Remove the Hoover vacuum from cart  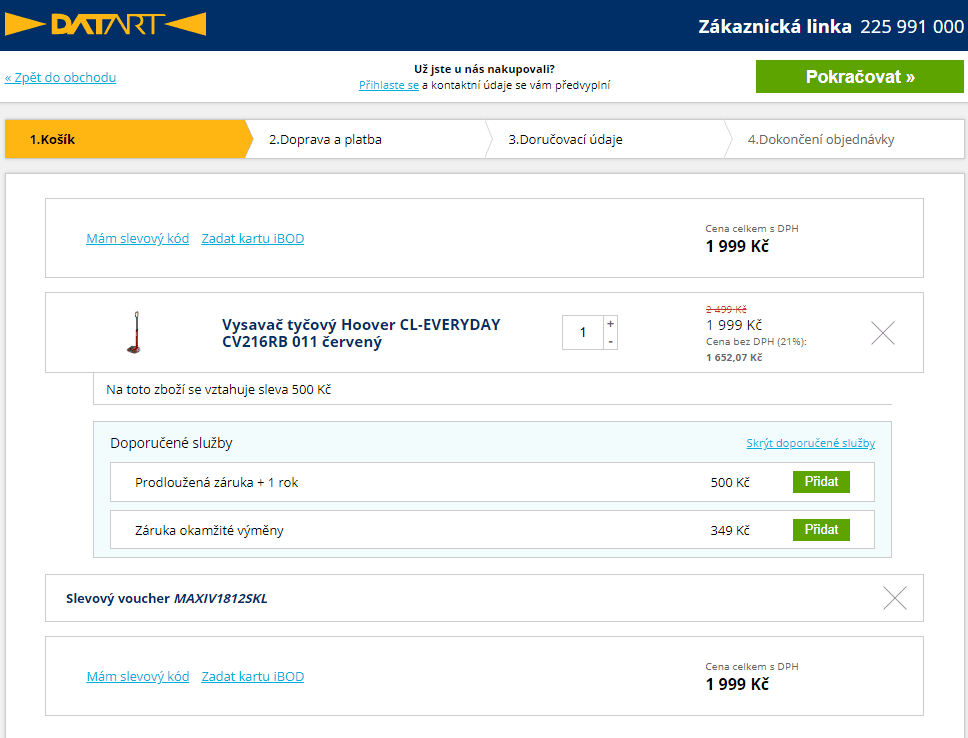point(883,333)
